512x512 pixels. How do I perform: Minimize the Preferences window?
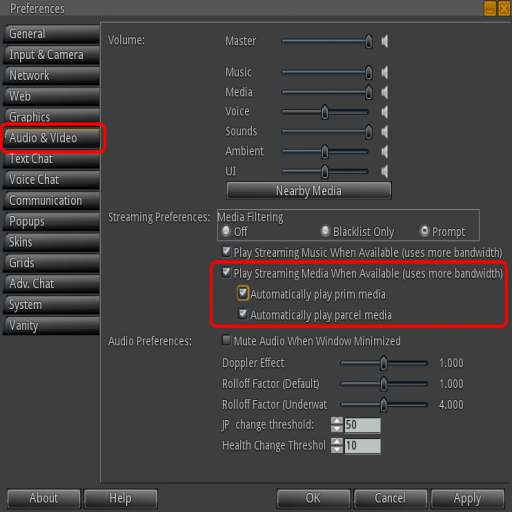[490, 8]
